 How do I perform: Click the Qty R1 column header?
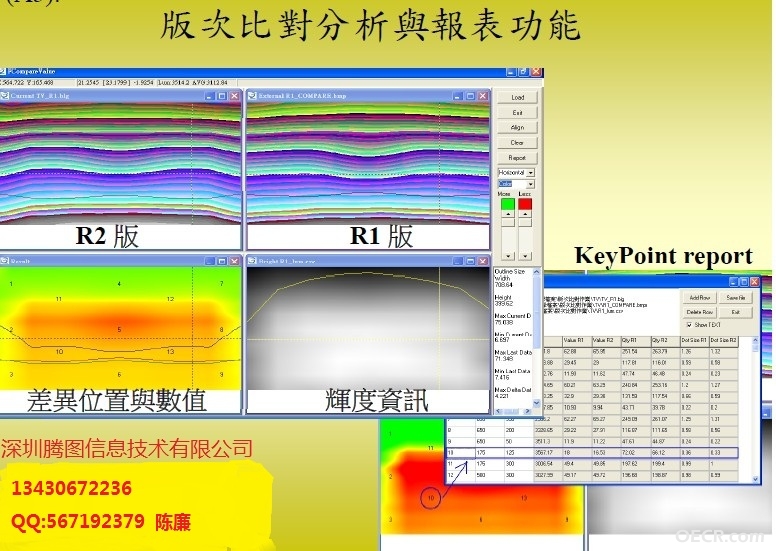tap(635, 341)
